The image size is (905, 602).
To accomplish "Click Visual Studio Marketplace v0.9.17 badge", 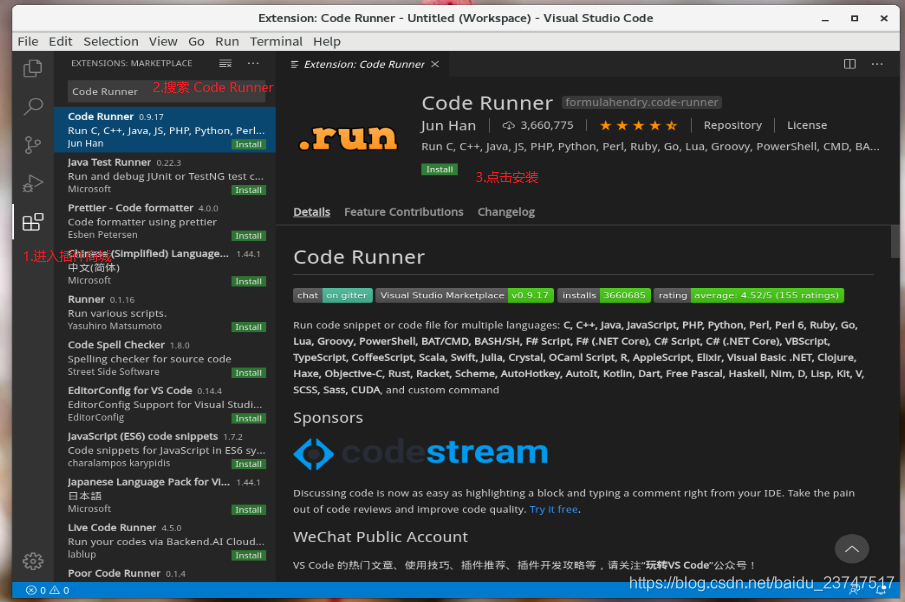I will (x=465, y=295).
